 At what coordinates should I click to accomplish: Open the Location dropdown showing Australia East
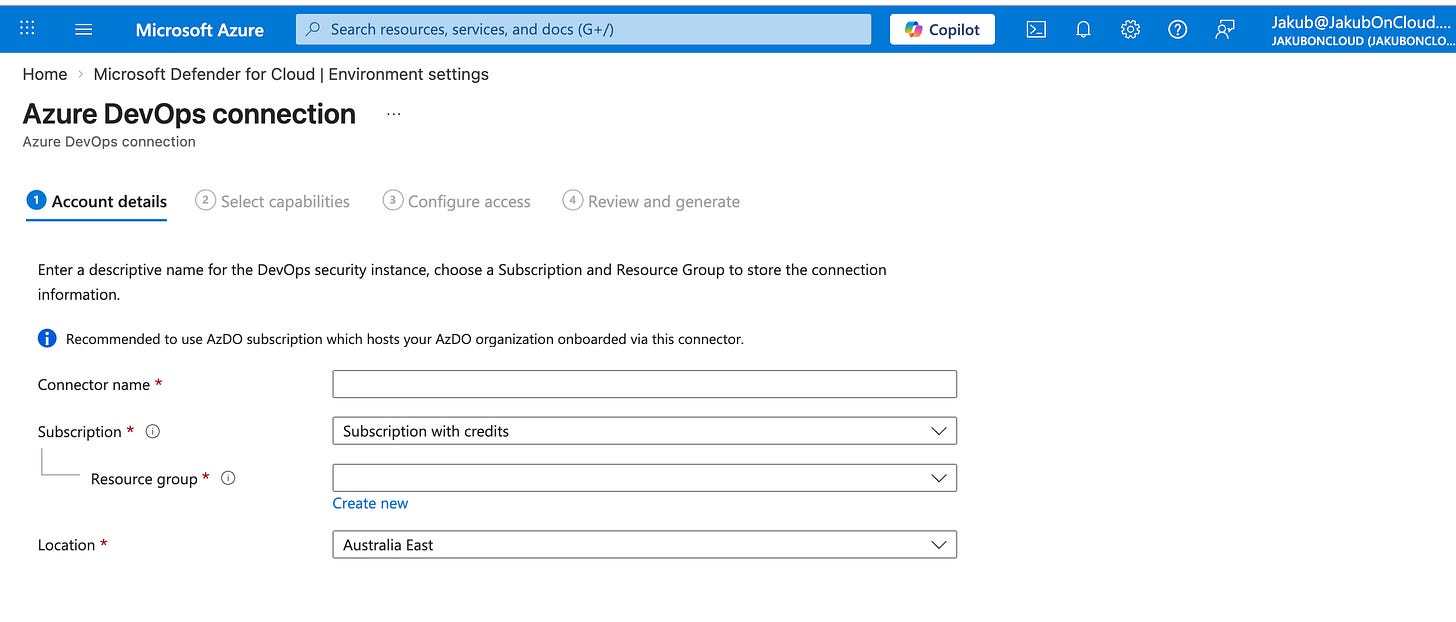coord(644,545)
